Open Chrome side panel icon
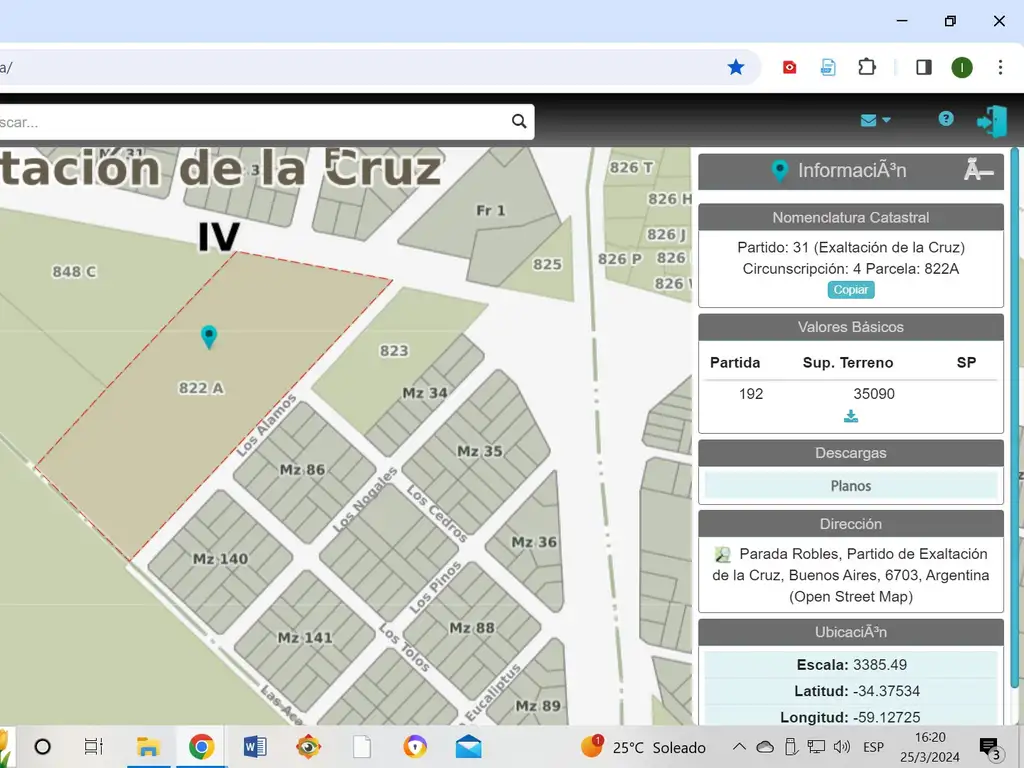 [x=924, y=67]
